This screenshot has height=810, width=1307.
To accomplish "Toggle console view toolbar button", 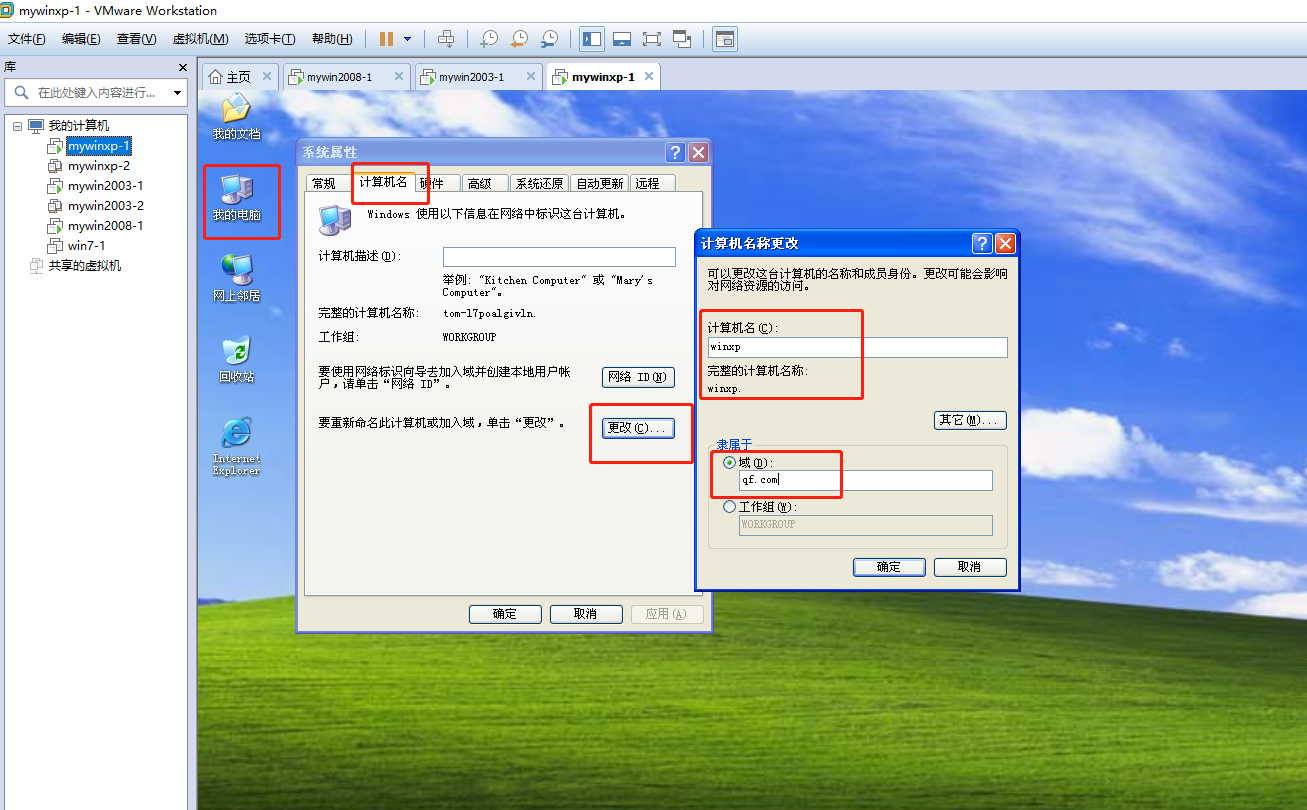I will tap(724, 39).
